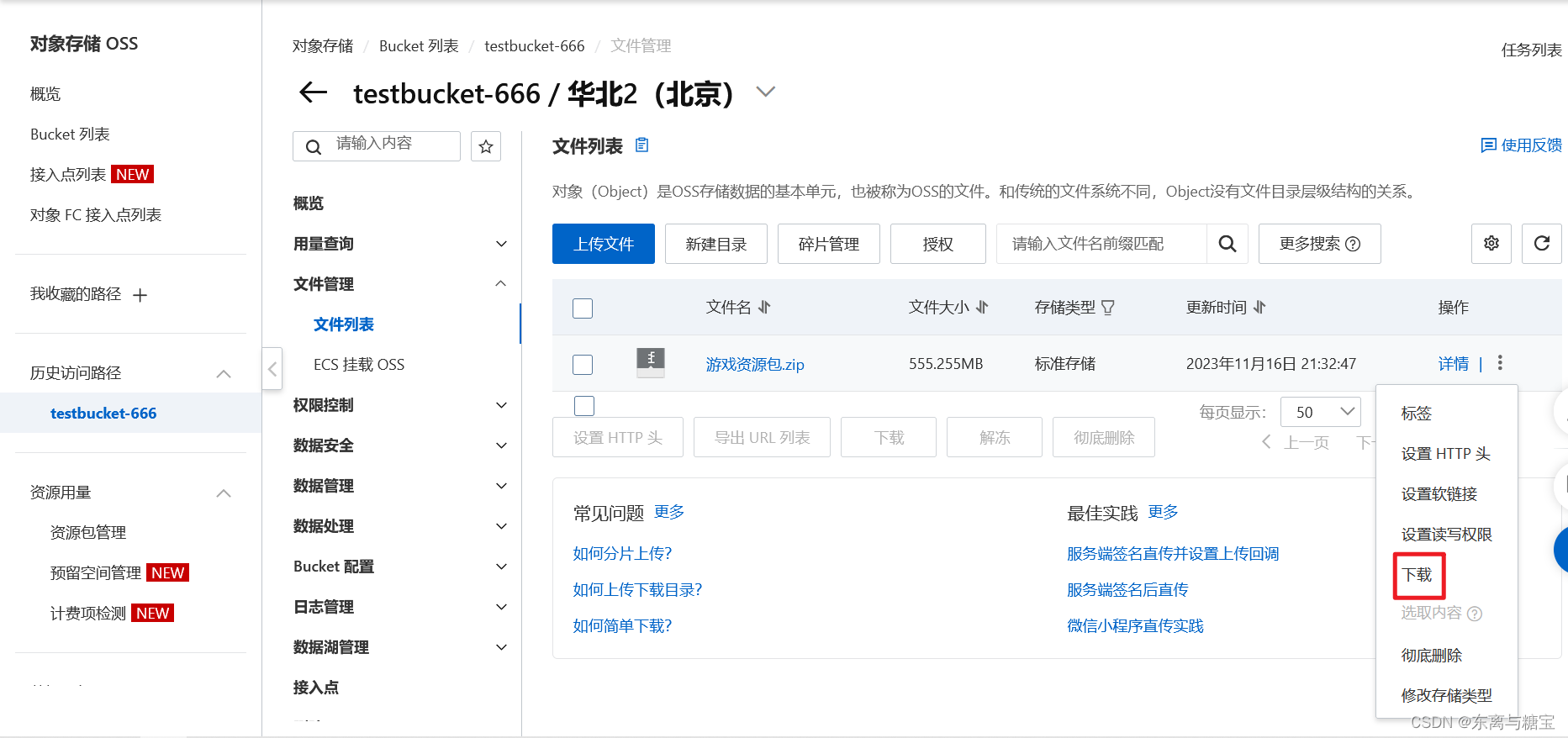Viewport: 1568px width, 738px height.
Task: Open 详情 for 游戏资源包.zip
Action: (x=1454, y=364)
